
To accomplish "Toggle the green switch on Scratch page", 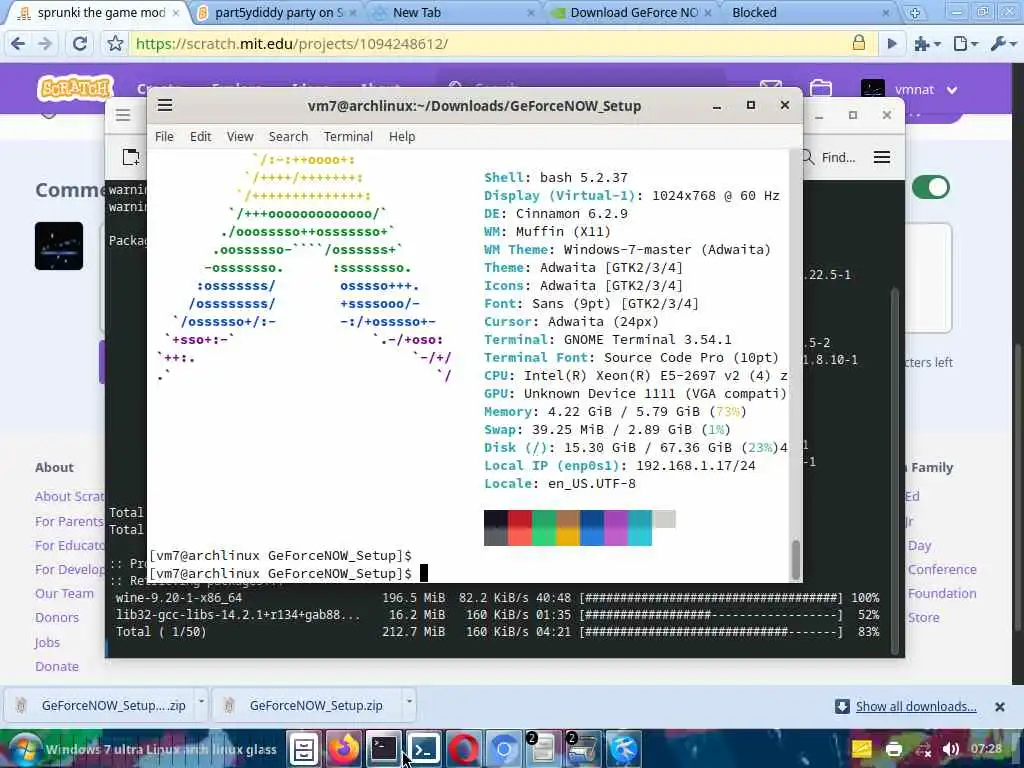I will click(x=931, y=187).
